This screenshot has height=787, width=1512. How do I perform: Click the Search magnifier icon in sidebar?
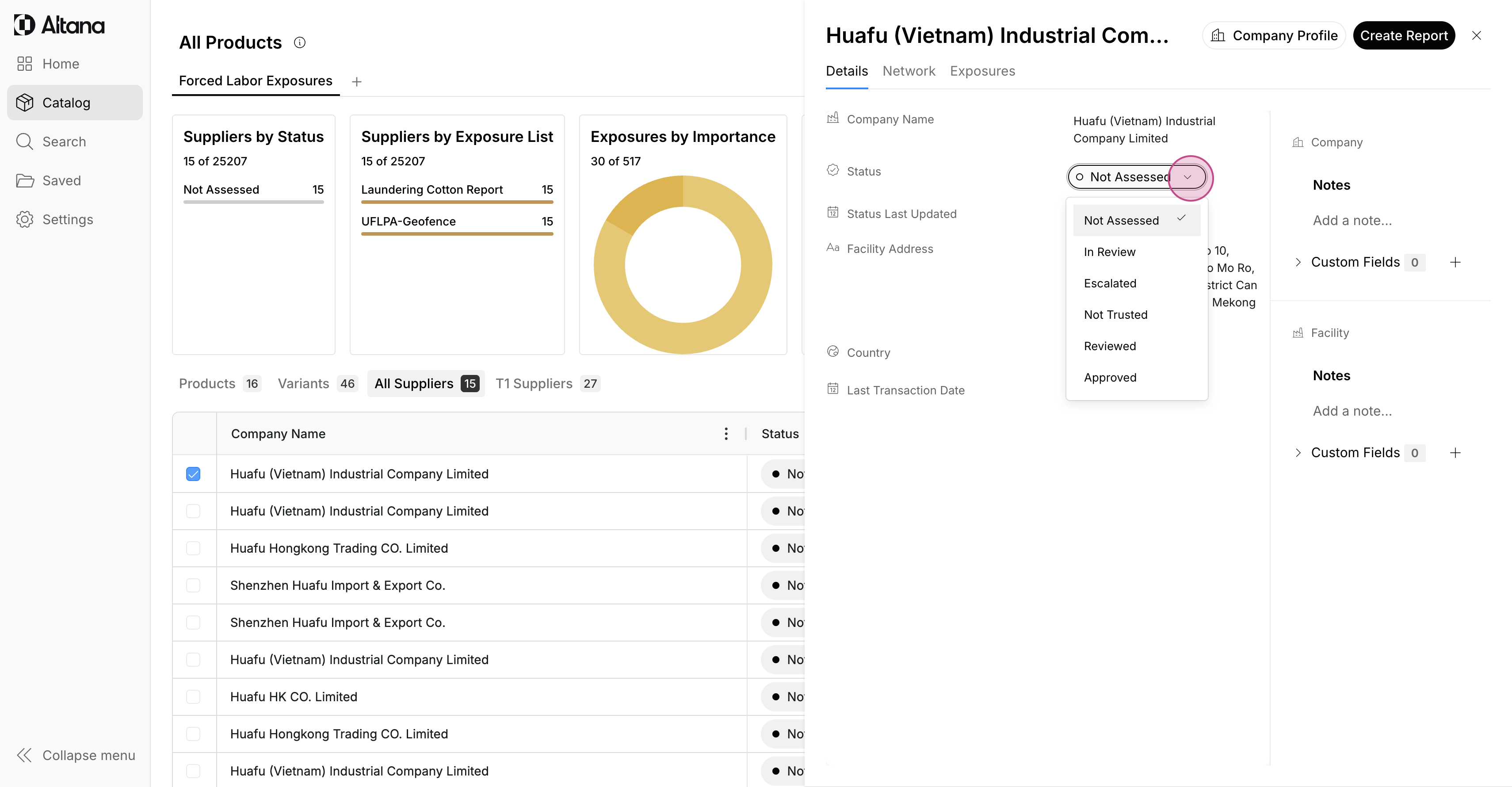click(25, 141)
